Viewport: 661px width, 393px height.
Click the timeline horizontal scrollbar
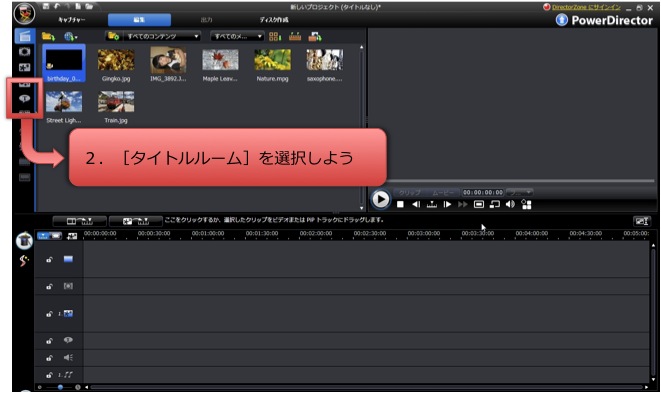tap(366, 387)
